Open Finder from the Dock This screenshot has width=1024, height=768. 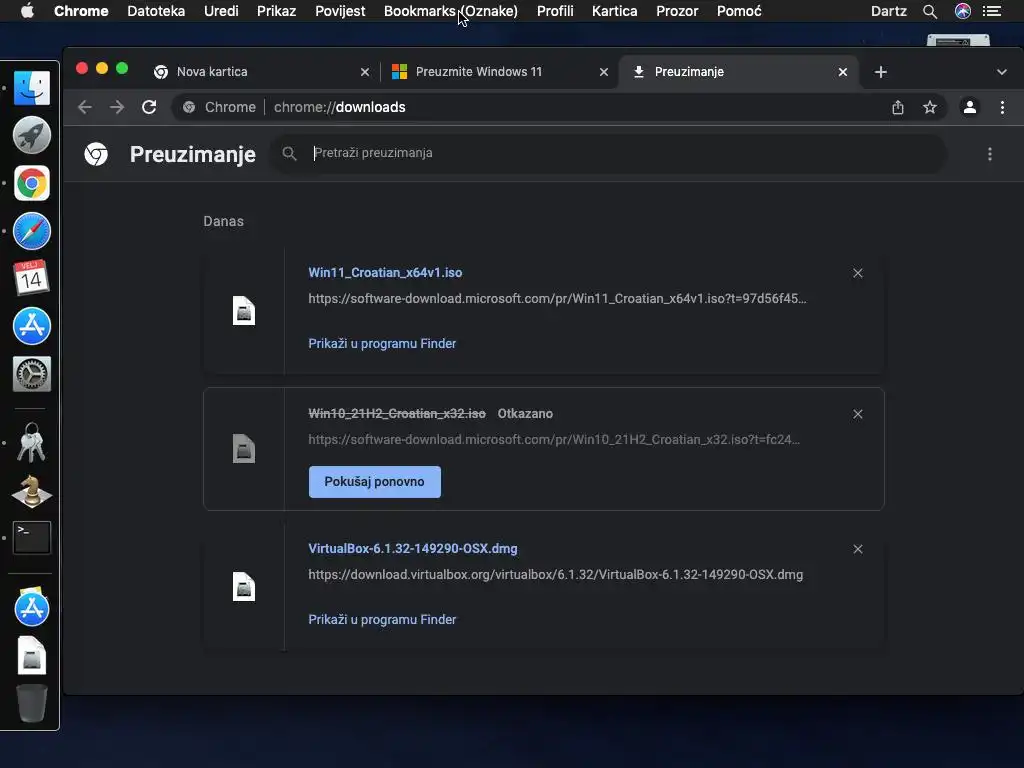[x=31, y=88]
